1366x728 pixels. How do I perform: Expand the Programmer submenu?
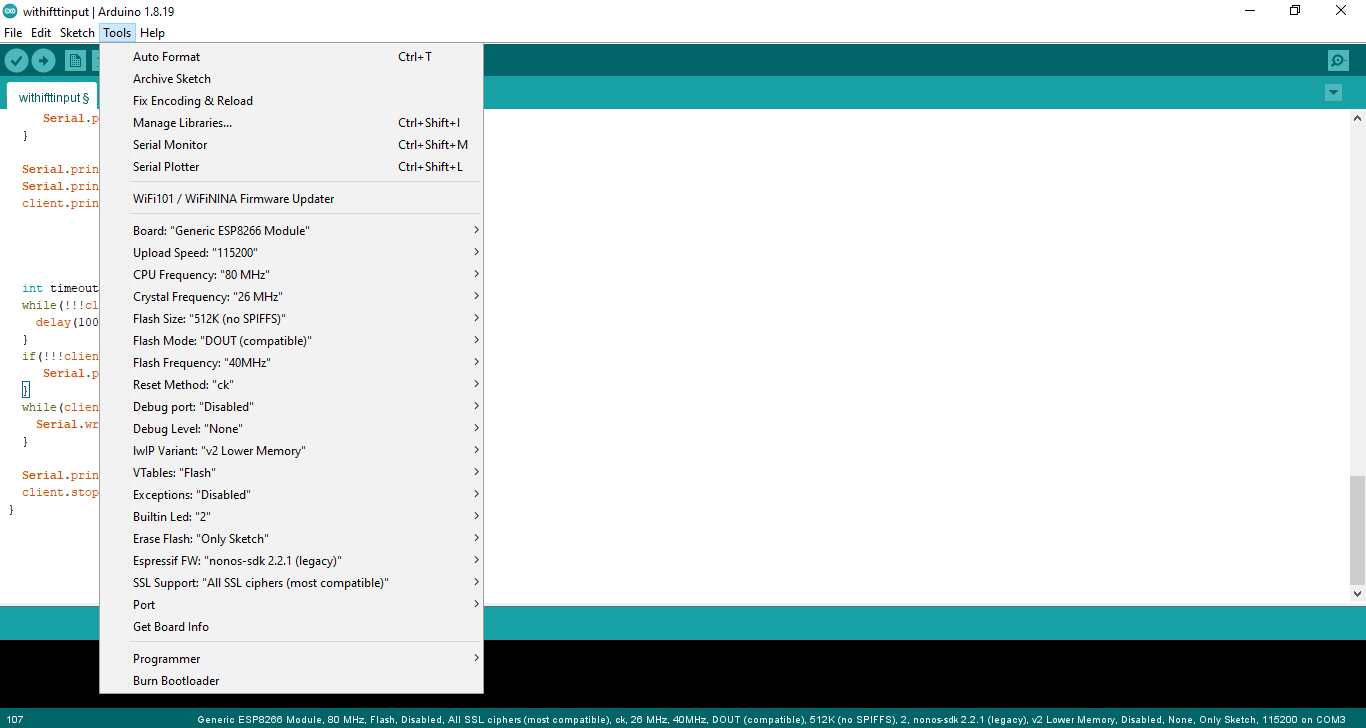166,658
